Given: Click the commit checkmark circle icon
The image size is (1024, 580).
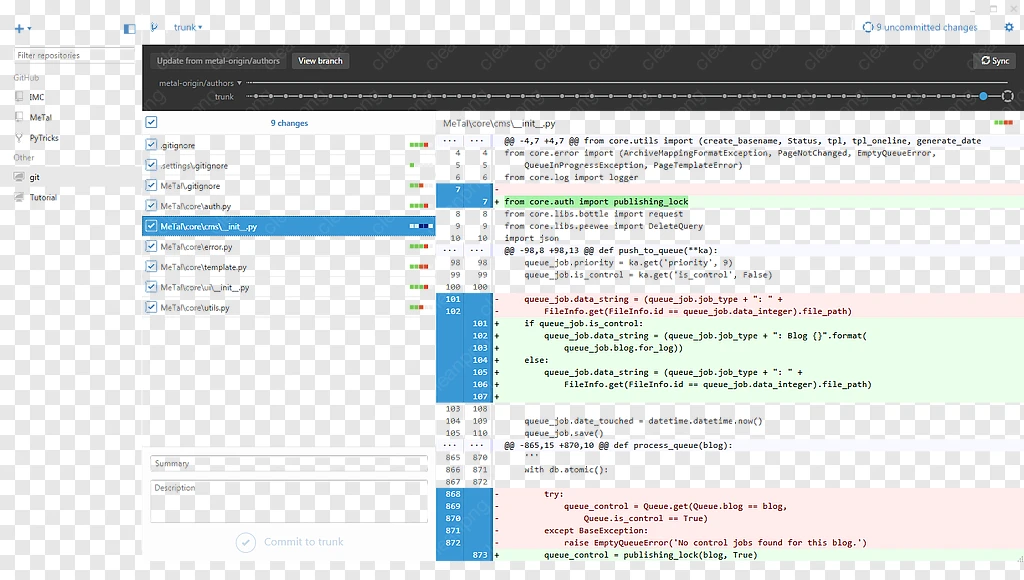Looking at the screenshot, I should pos(246,542).
